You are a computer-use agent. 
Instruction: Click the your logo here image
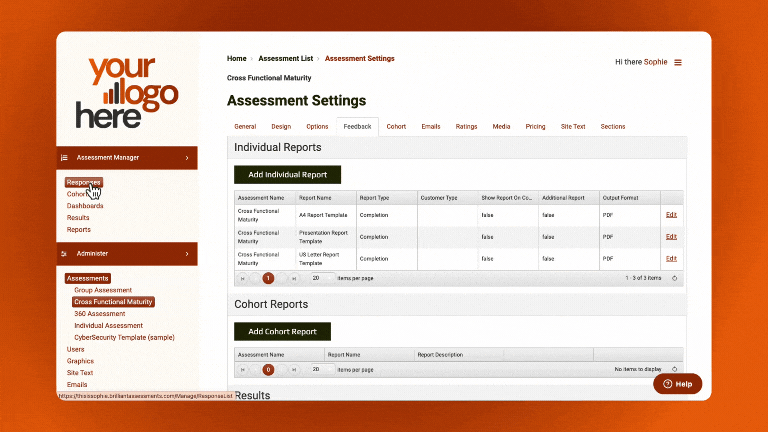127,92
